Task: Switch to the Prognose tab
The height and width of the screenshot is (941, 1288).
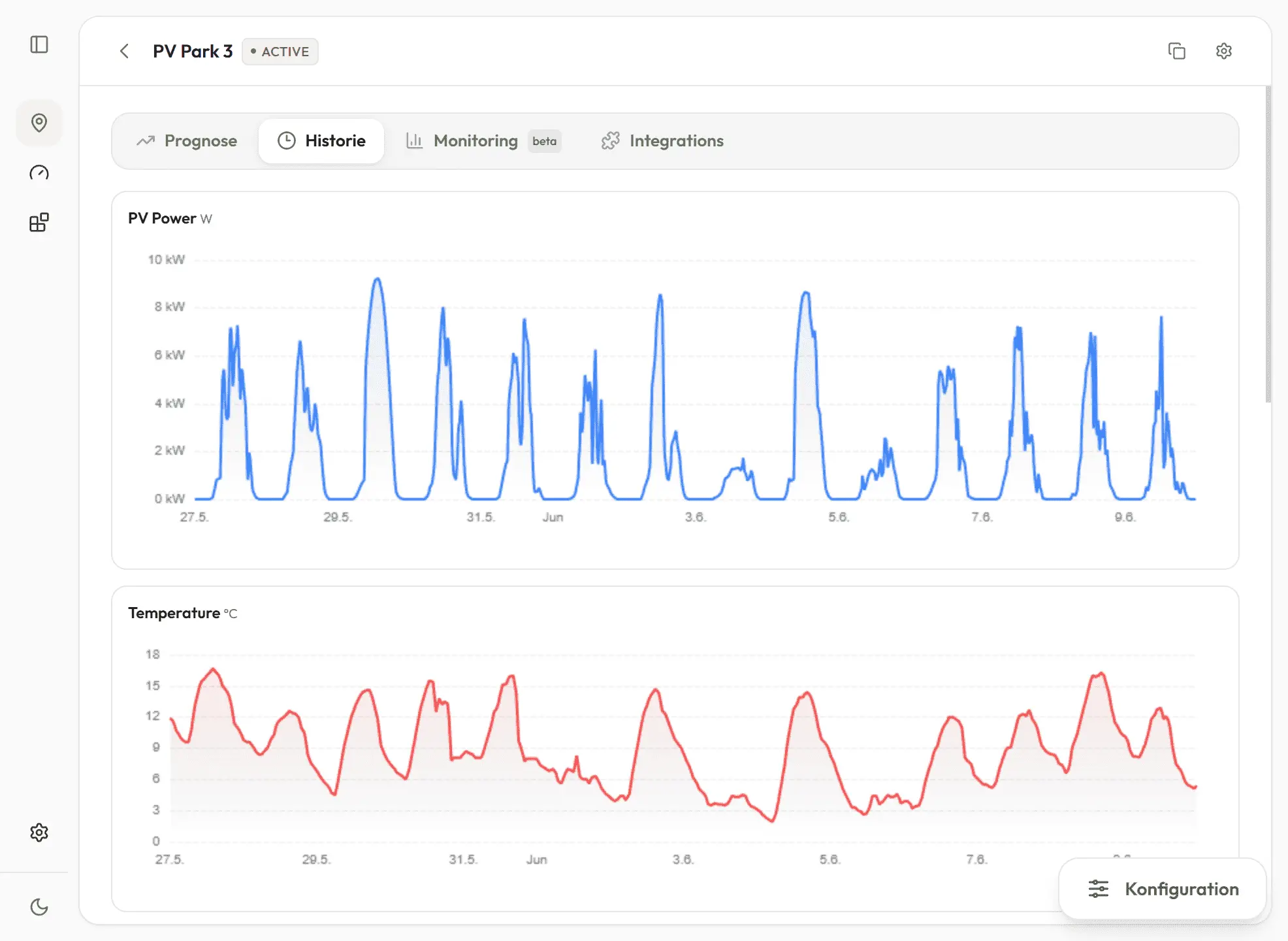Action: click(187, 141)
